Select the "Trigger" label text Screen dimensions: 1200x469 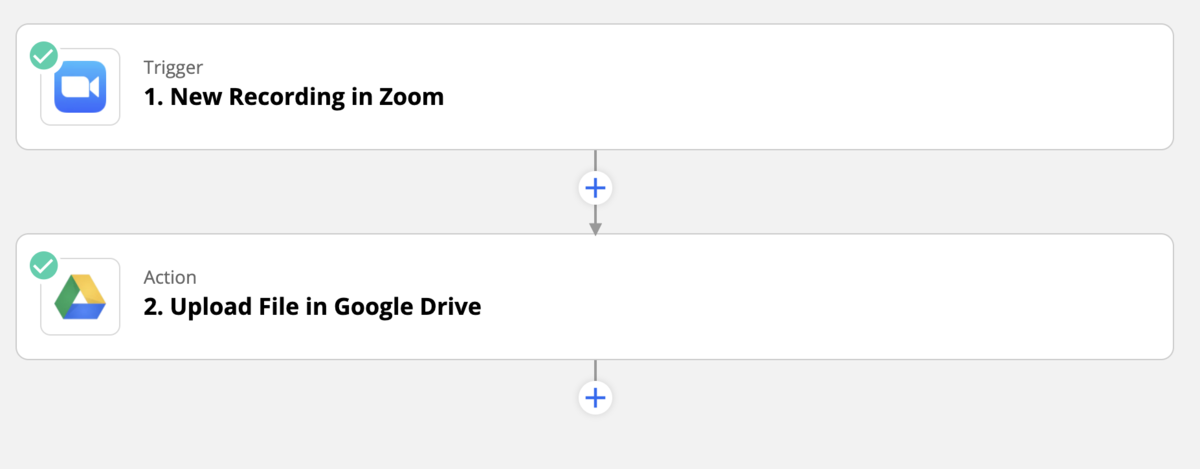[173, 67]
